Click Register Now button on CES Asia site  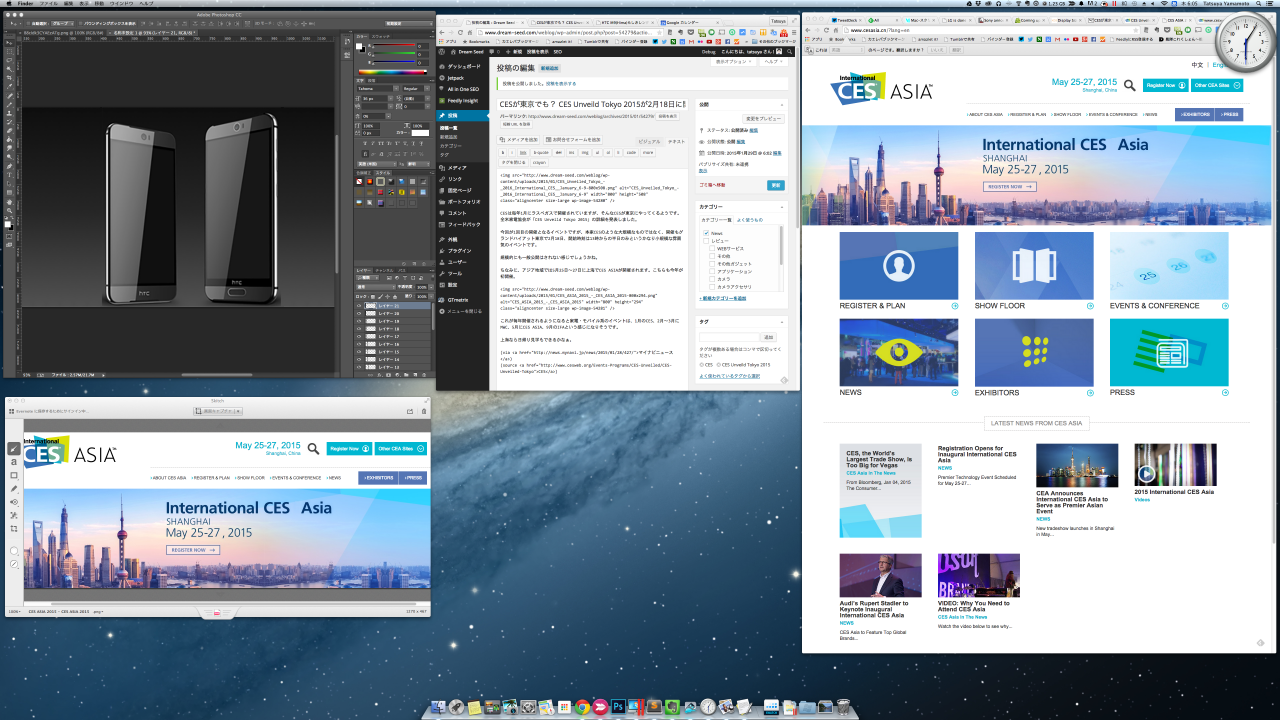pyautogui.click(x=1165, y=86)
